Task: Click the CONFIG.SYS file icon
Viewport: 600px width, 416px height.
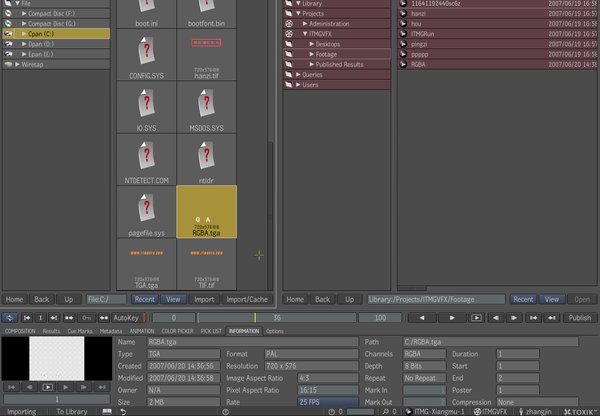Action: pyautogui.click(x=146, y=49)
